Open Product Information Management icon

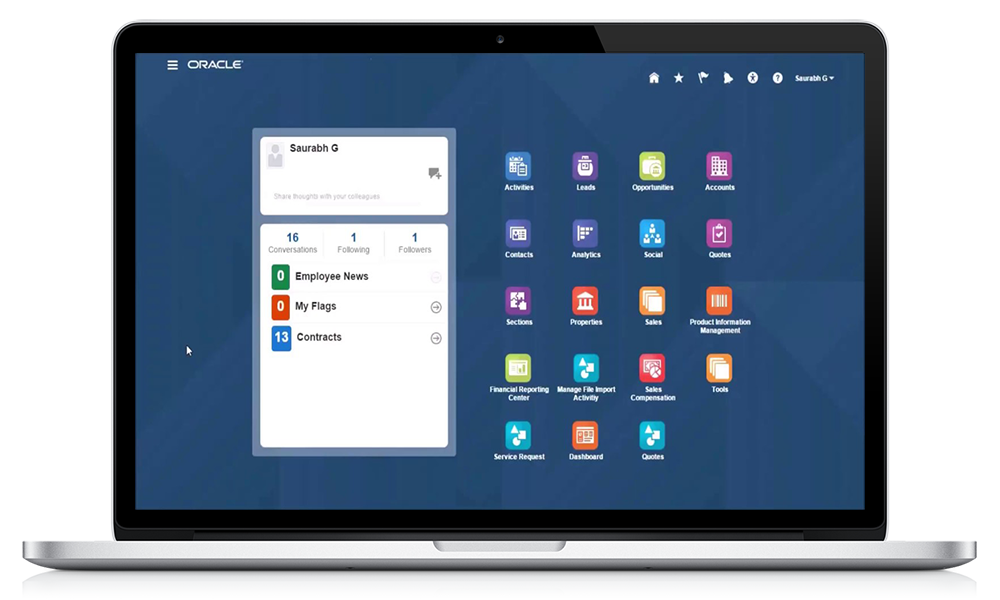tap(719, 301)
